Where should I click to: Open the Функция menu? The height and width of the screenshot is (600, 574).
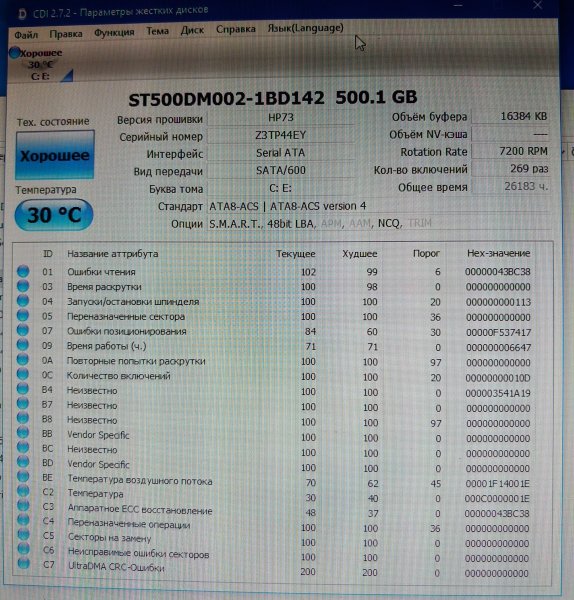(114, 33)
